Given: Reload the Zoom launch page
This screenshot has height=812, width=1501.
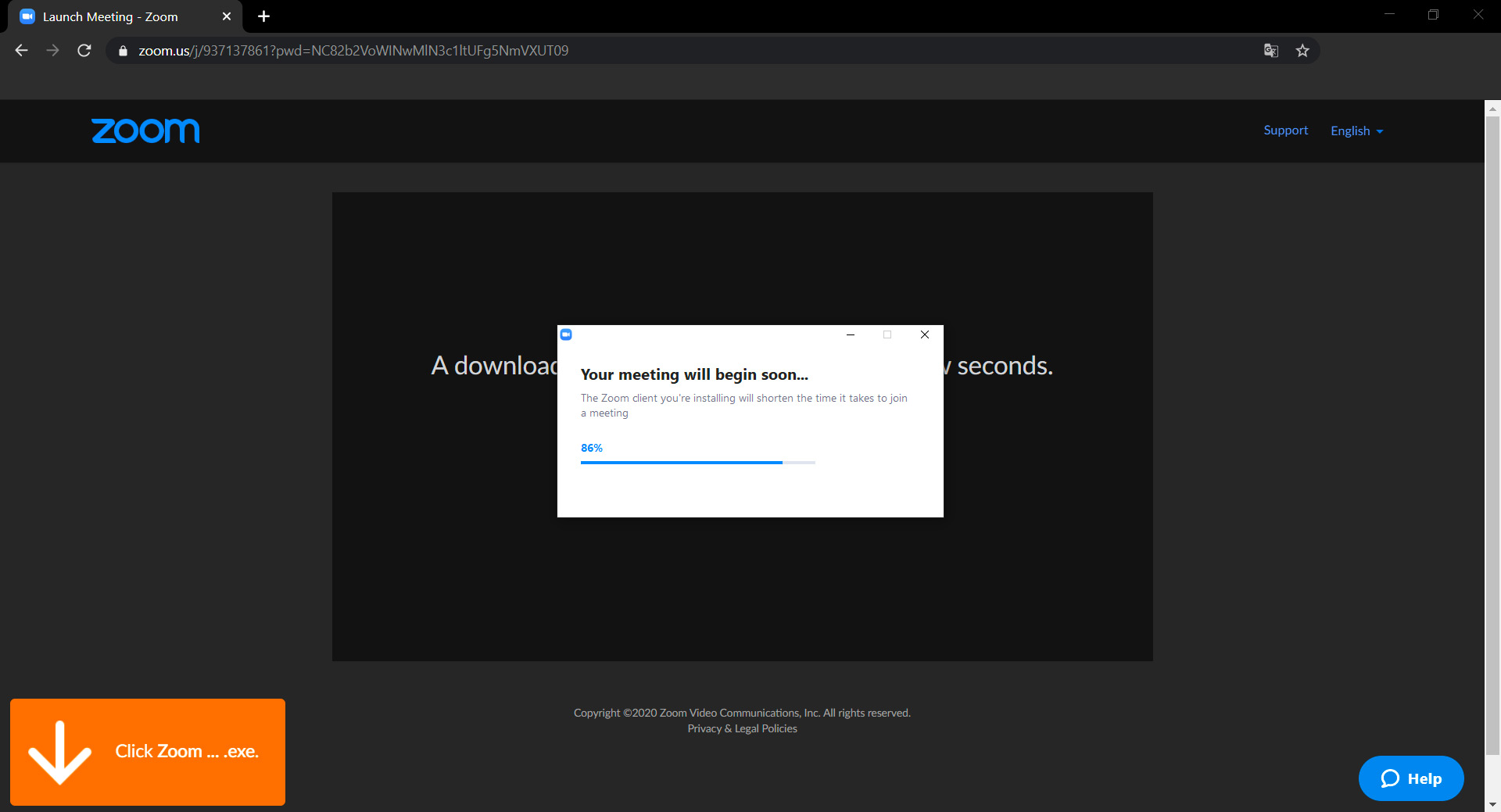Looking at the screenshot, I should pos(84,51).
